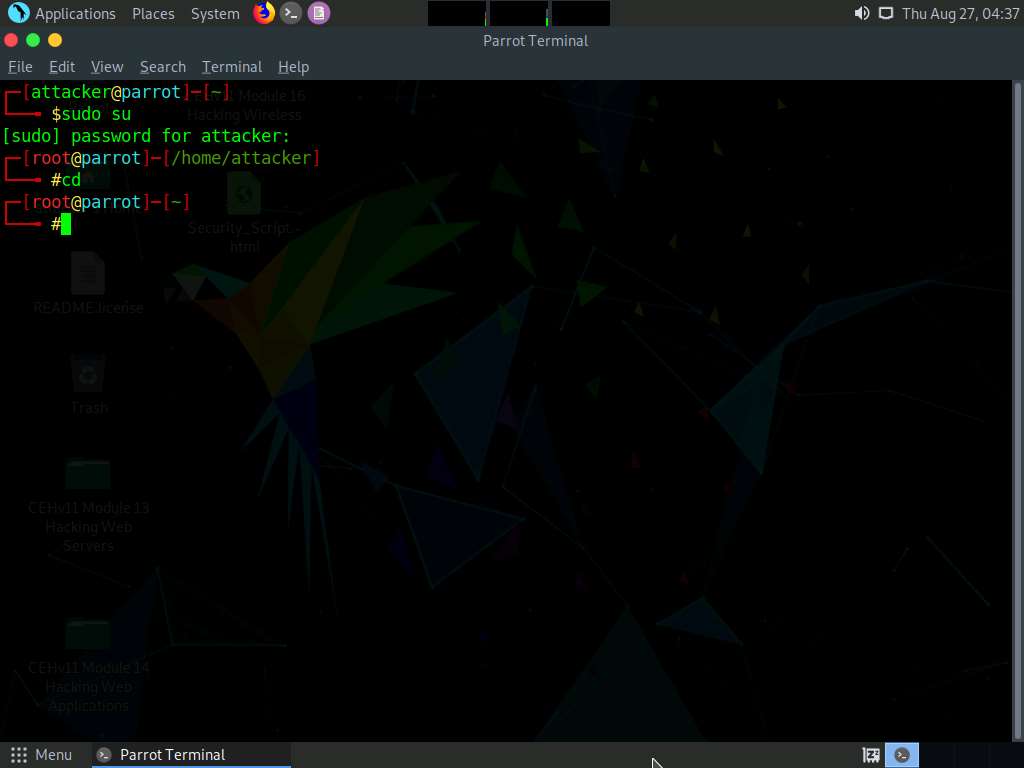The image size is (1024, 768).
Task: Open the purple editor icon in top panel
Action: click(x=319, y=13)
